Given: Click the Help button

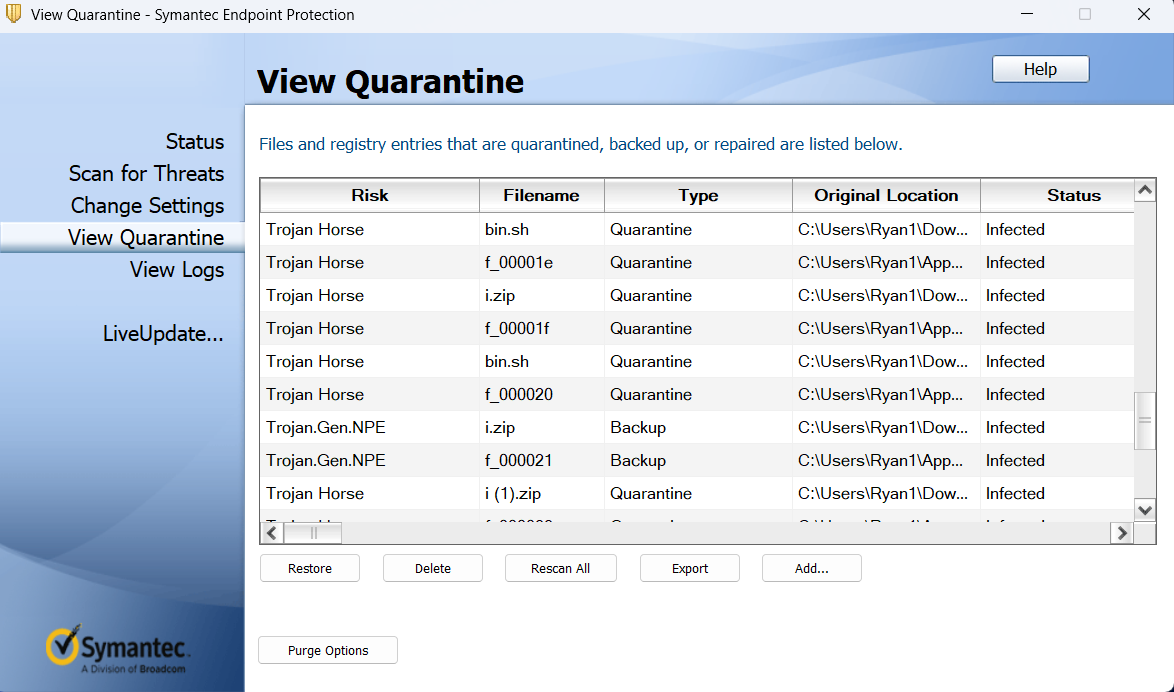Looking at the screenshot, I should point(1040,69).
